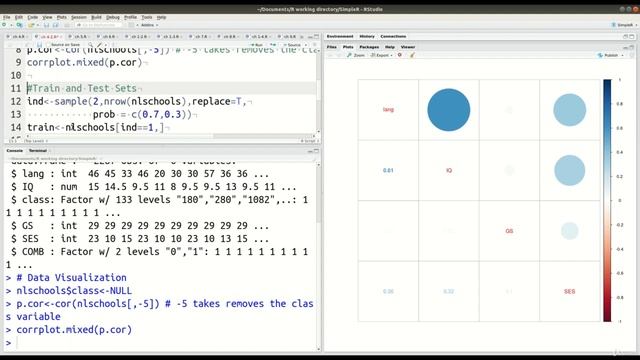Screen dimensions: 640x360
Task: Click the Open File folder icon
Action: [31, 25]
